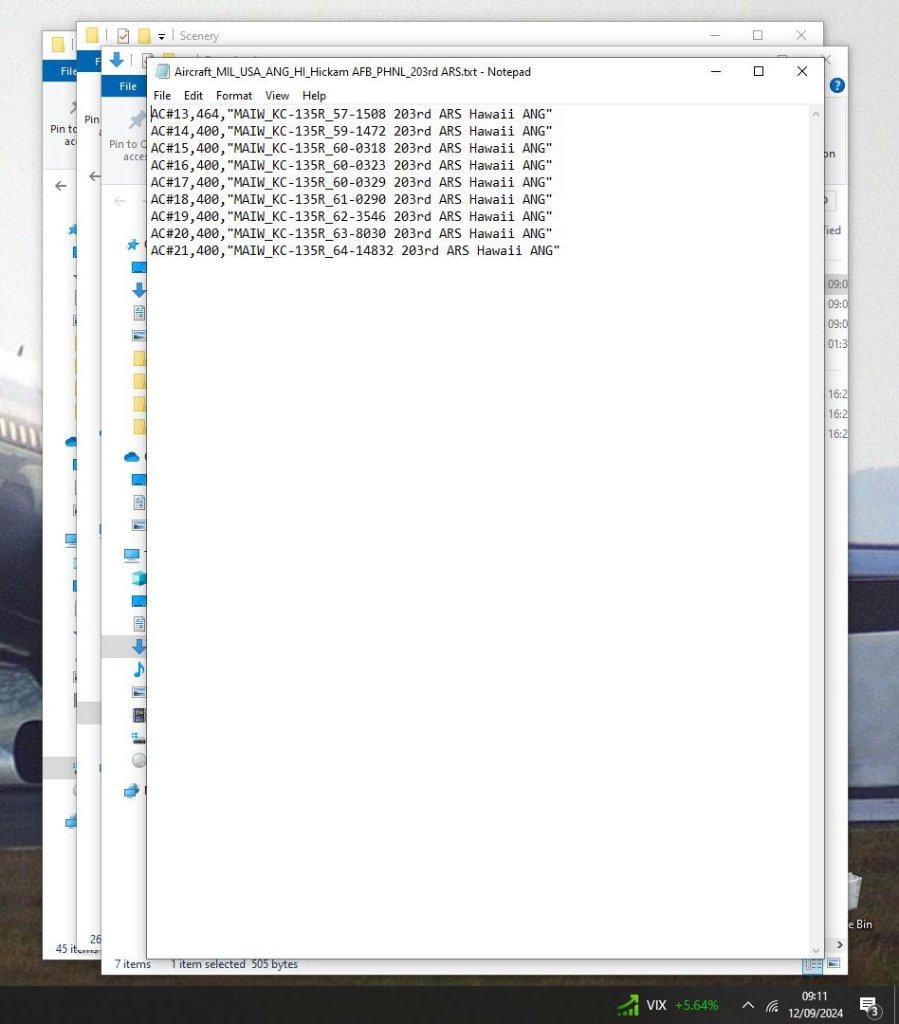Click the text line for KC-135R_59-1472
Image resolution: width=899 pixels, height=1024 pixels.
351,131
